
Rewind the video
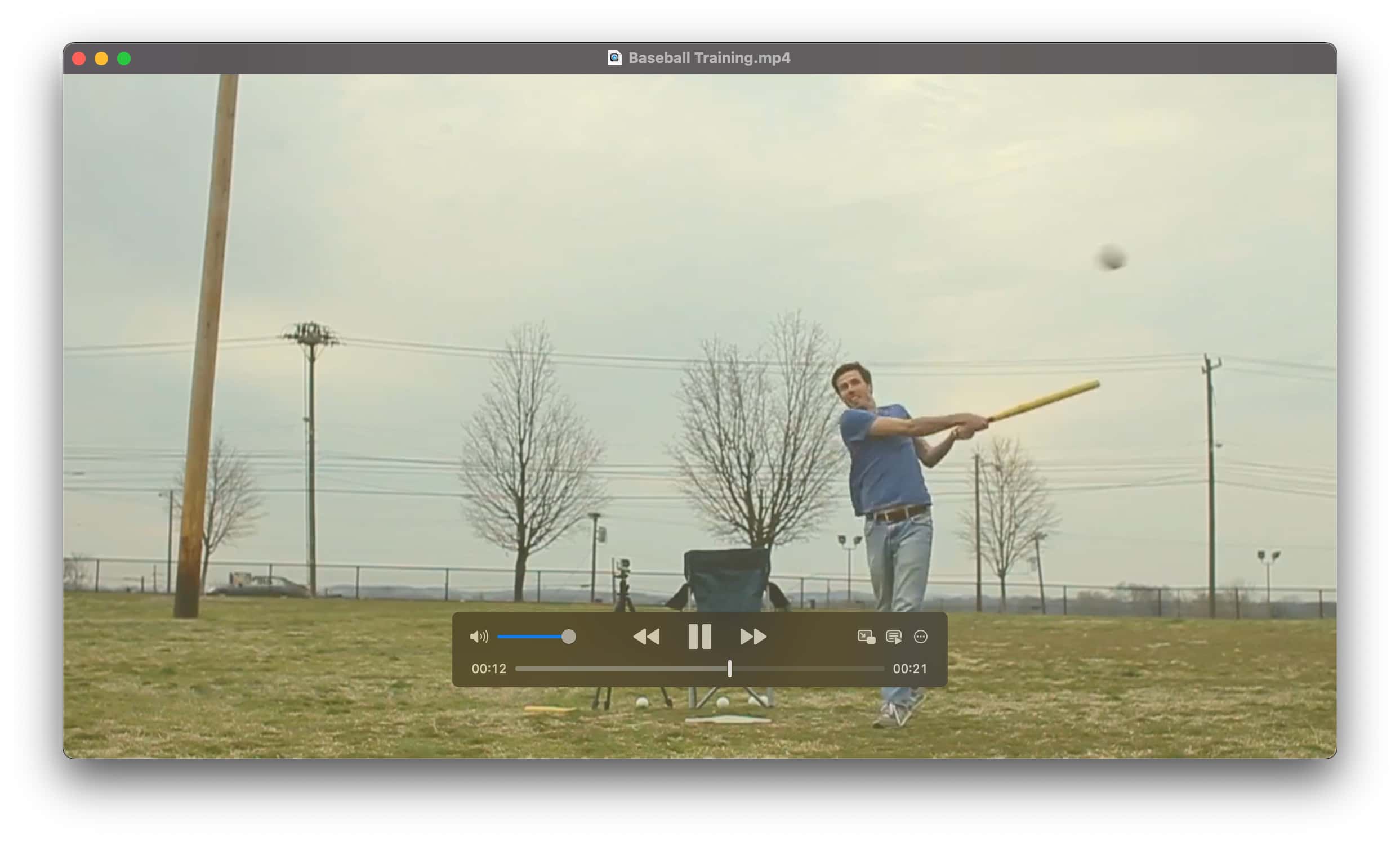[646, 637]
